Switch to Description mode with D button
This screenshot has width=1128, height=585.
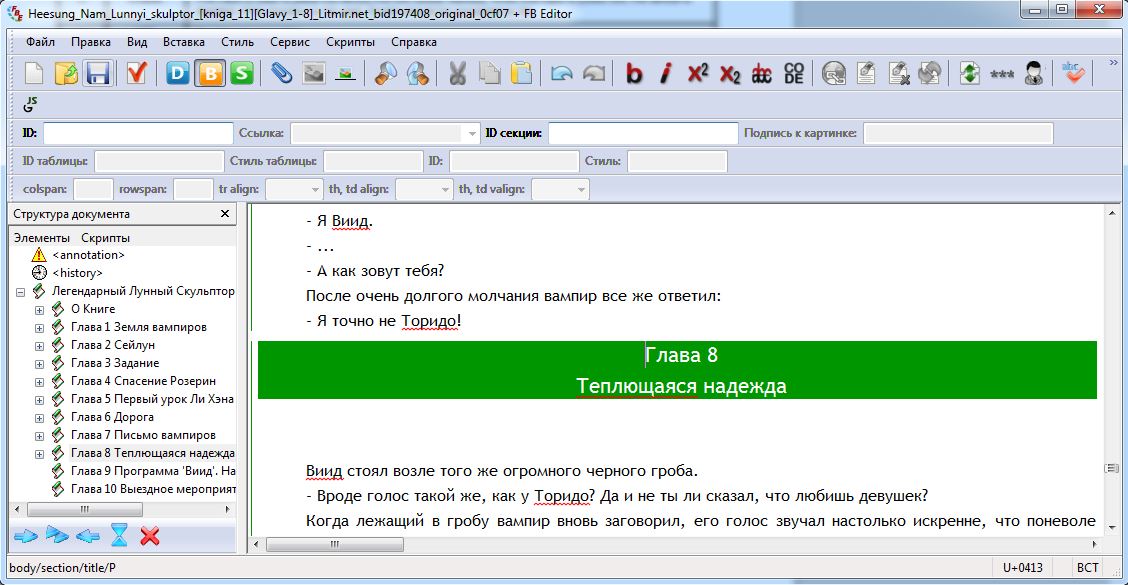[x=178, y=73]
